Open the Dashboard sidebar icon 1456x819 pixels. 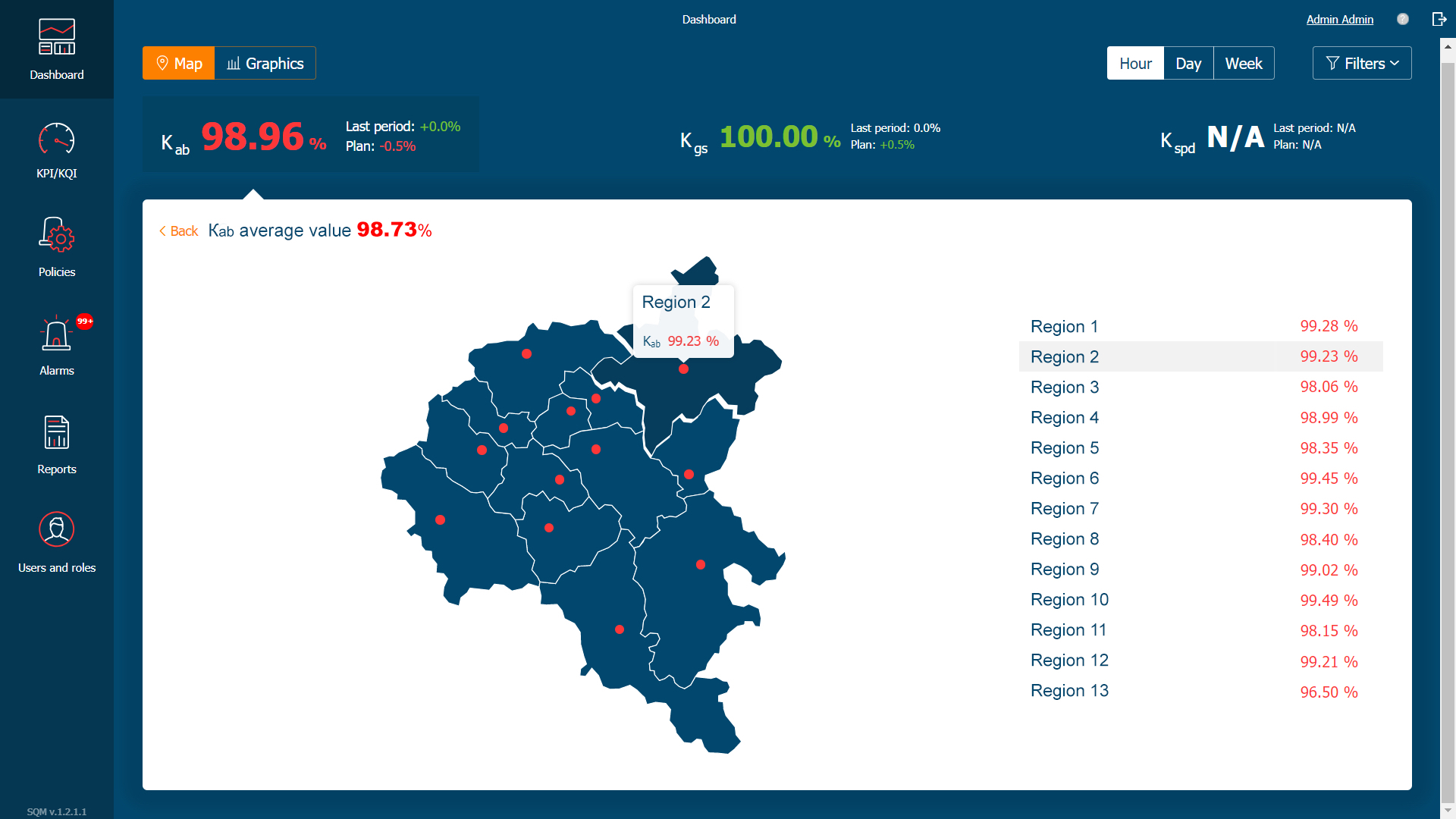57,38
